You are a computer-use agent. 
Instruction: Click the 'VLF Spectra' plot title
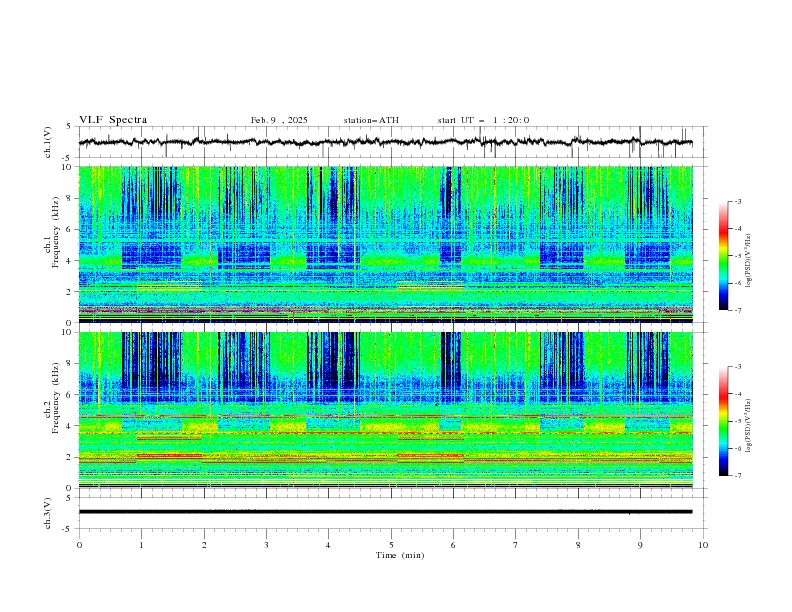click(x=113, y=120)
